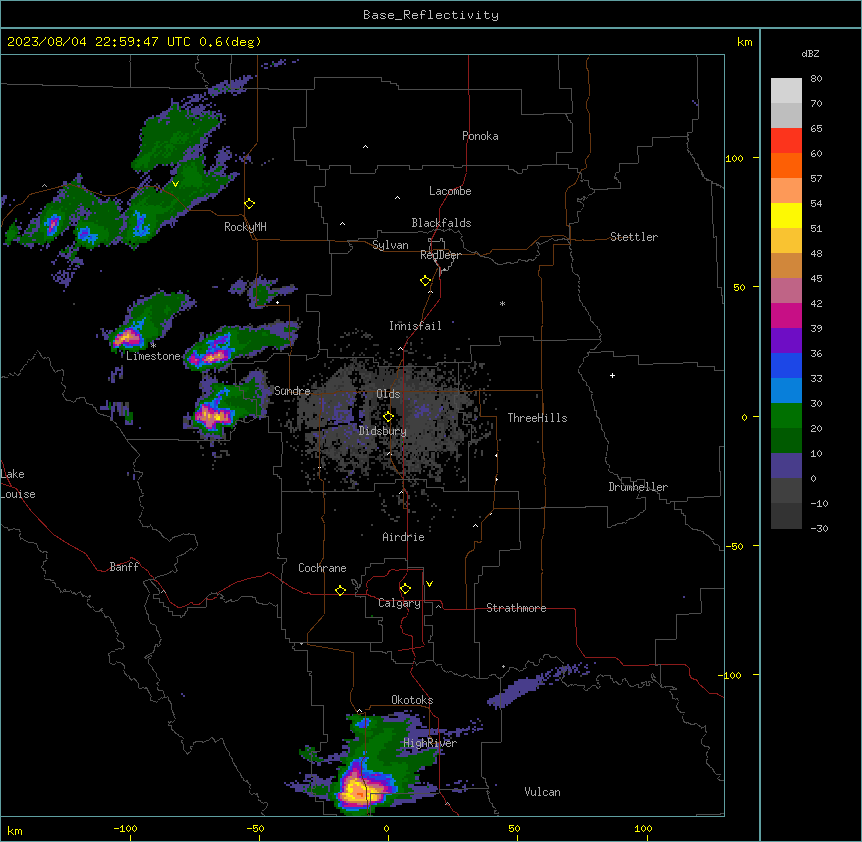This screenshot has width=862, height=842.
Task: Click the 80 value on dBZ legend
Action: (x=816, y=79)
